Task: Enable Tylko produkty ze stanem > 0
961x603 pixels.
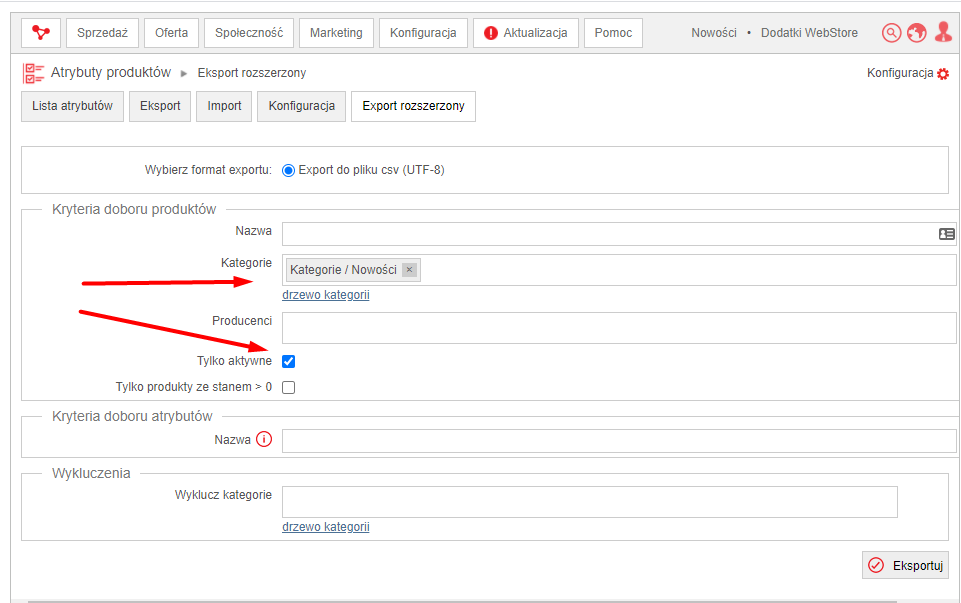Action: [x=288, y=387]
